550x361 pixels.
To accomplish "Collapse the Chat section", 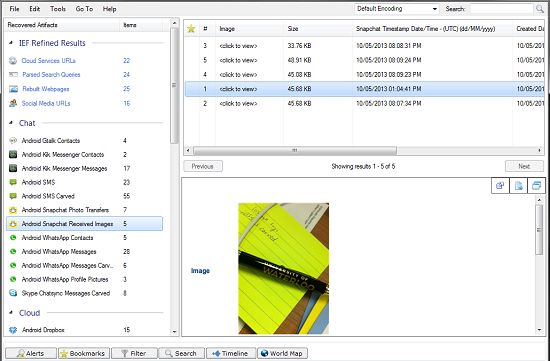I will (x=11, y=123).
